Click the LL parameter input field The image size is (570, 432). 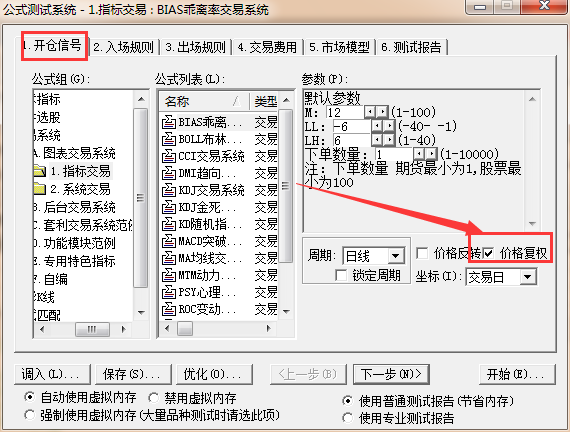[x=352, y=126]
